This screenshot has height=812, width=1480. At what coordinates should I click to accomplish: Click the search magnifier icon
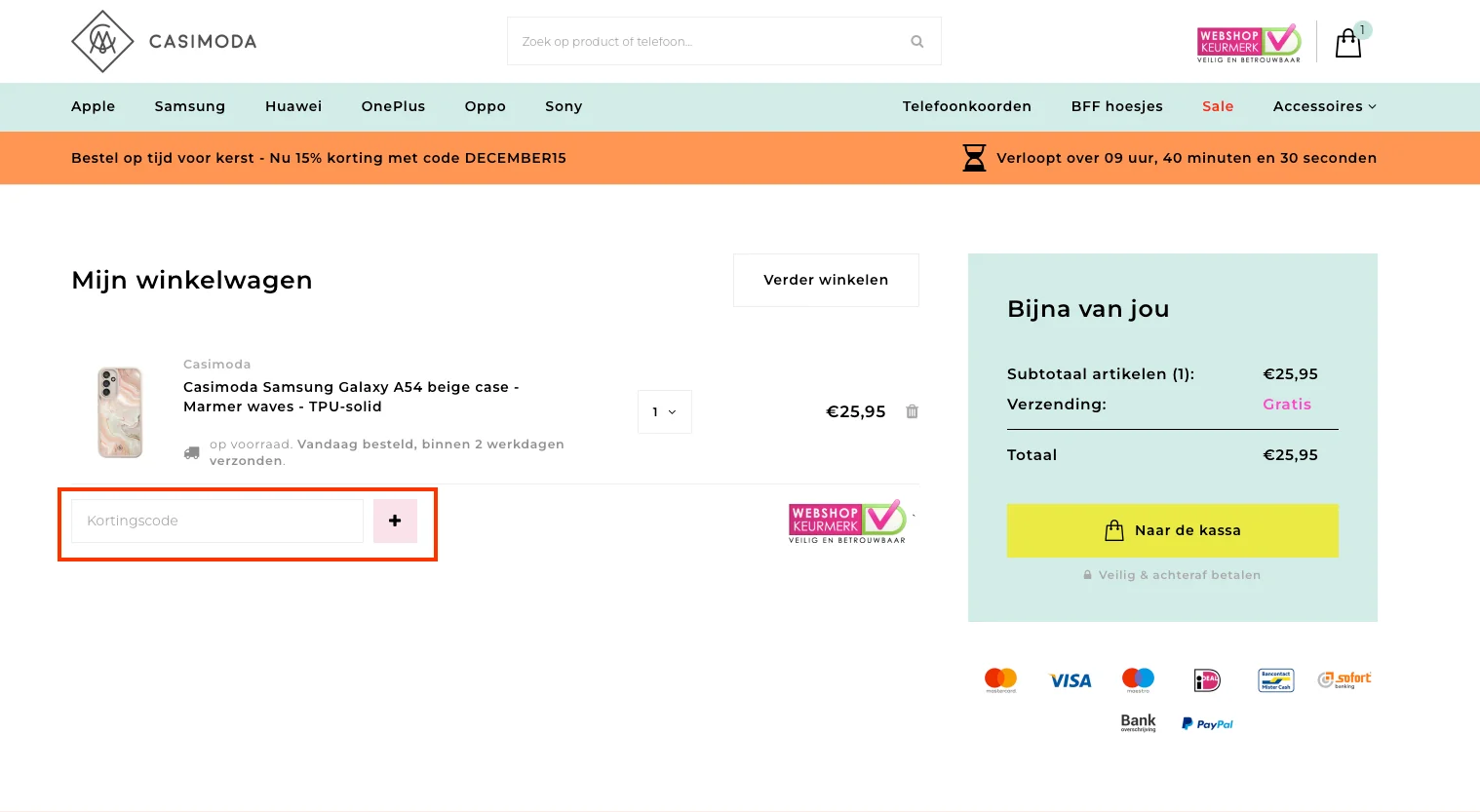(x=916, y=41)
